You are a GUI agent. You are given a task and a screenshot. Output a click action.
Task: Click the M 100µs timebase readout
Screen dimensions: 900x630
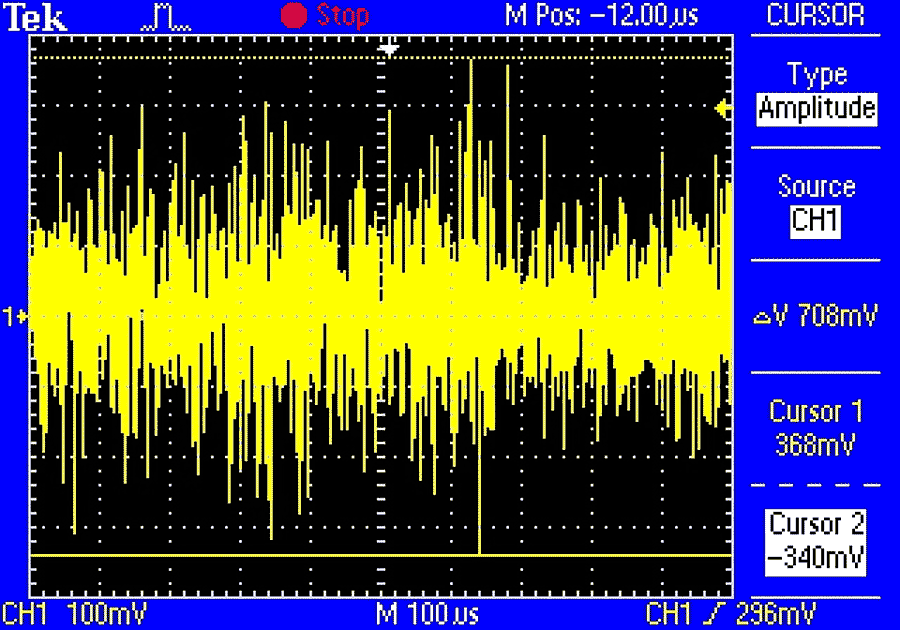pyautogui.click(x=428, y=612)
